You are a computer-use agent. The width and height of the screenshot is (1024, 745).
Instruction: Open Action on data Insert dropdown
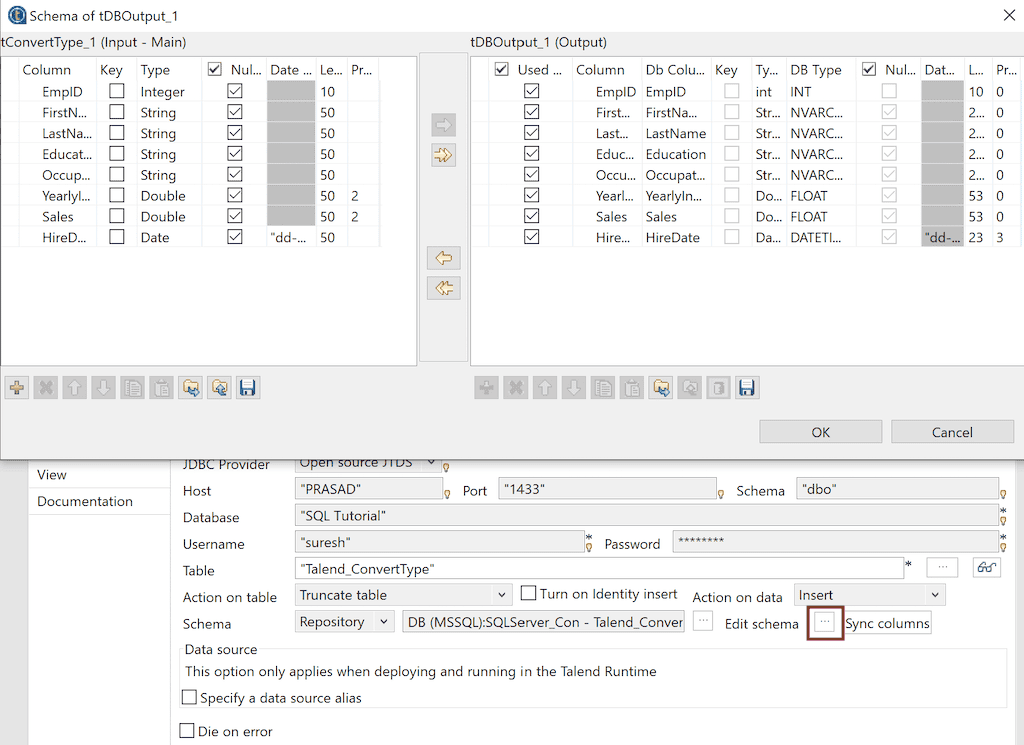(x=869, y=595)
